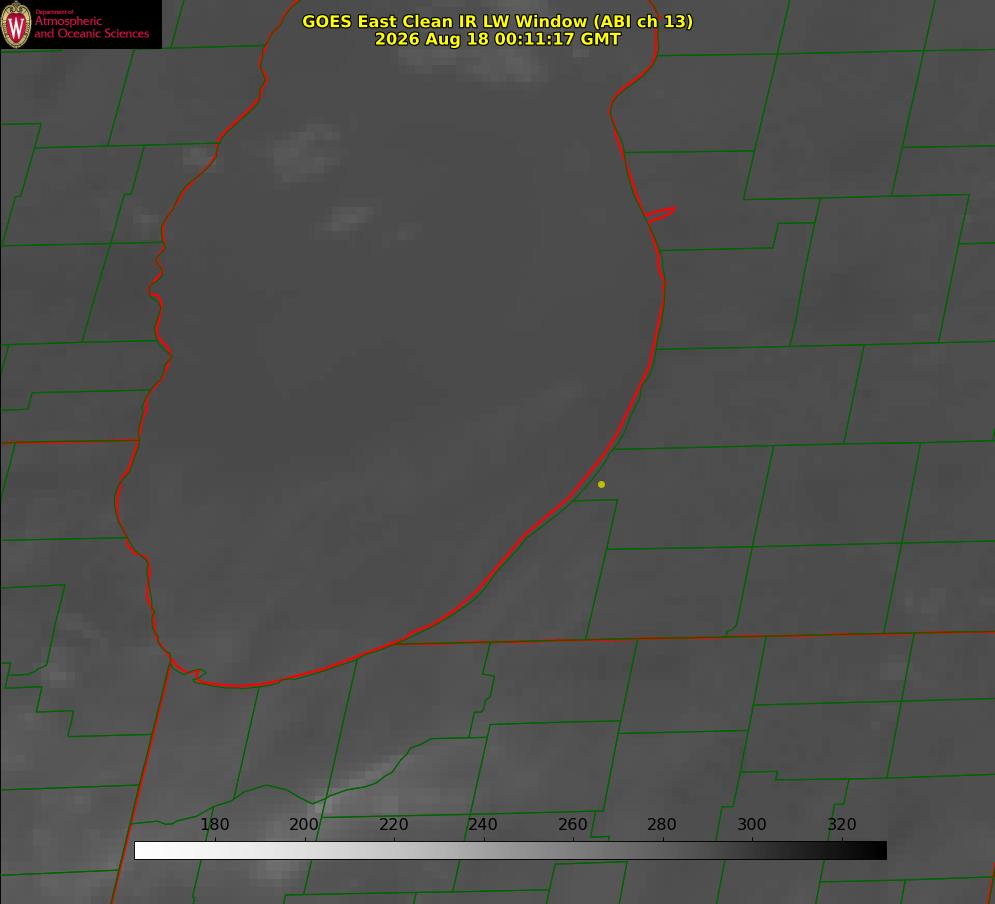995x904 pixels.
Task: Click the colorbar label '180'
Action: (x=214, y=824)
